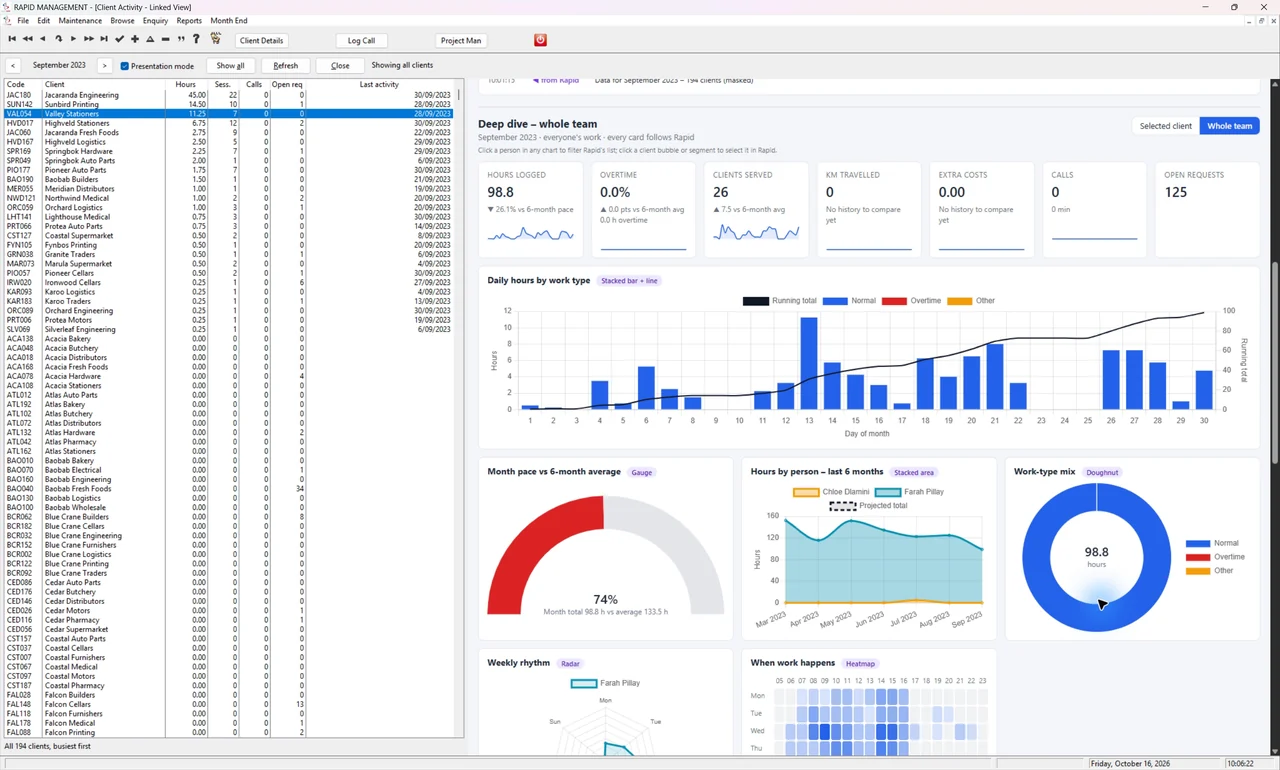This screenshot has height=770, width=1280.
Task: Click the curved arrow toolbar icon
Action: [58, 40]
